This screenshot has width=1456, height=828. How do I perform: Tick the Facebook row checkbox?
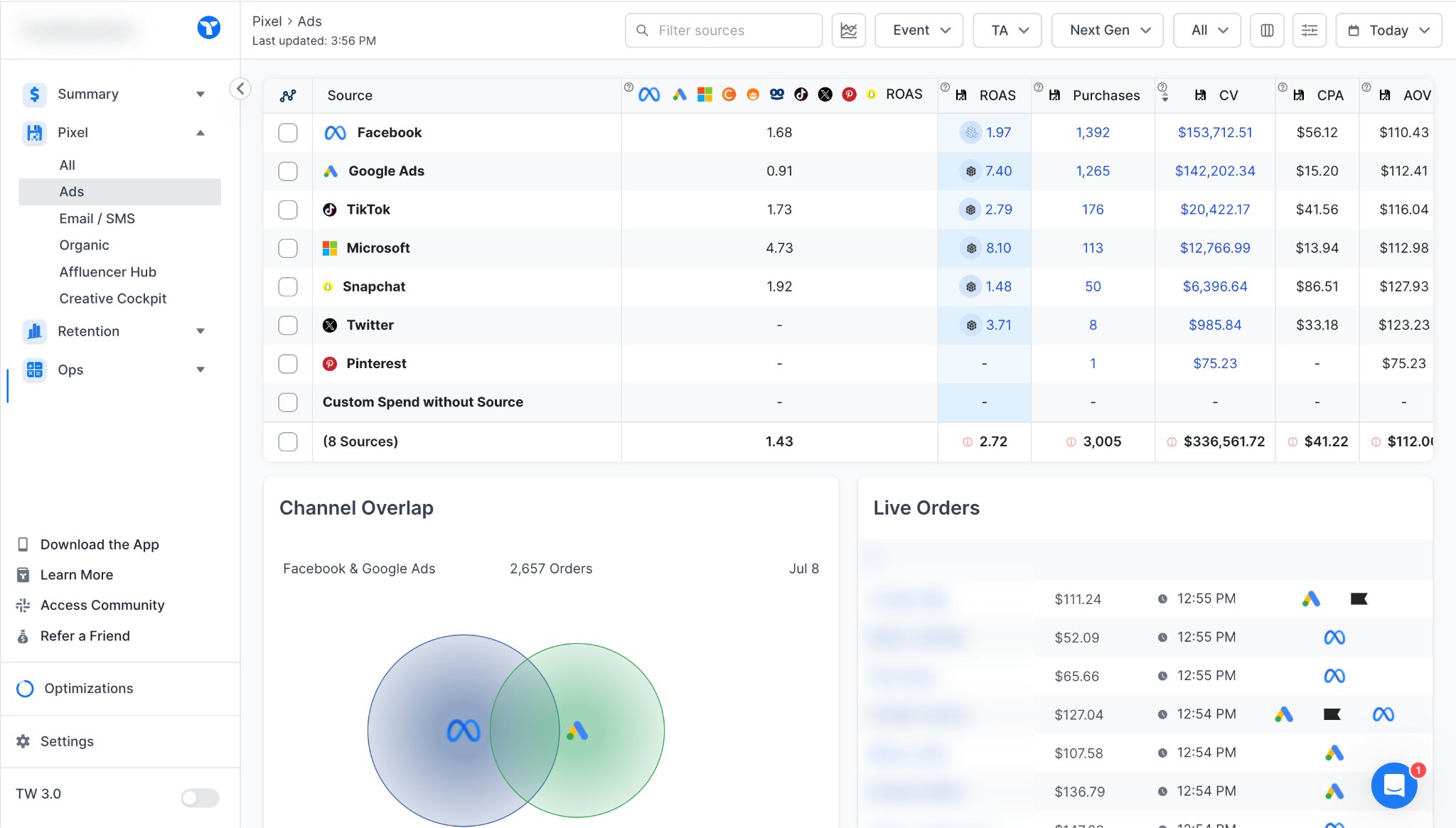[288, 133]
